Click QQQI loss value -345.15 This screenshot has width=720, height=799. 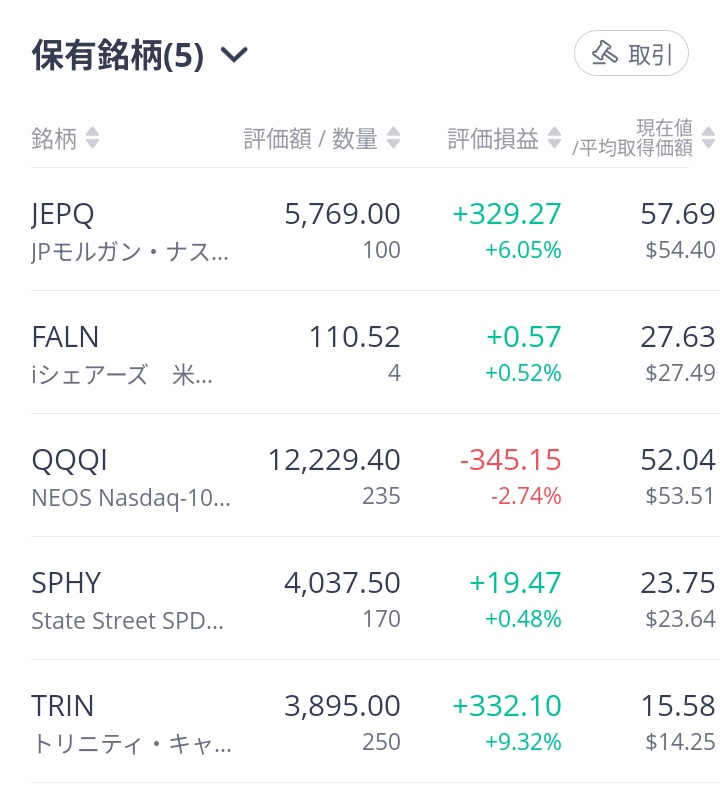point(511,460)
